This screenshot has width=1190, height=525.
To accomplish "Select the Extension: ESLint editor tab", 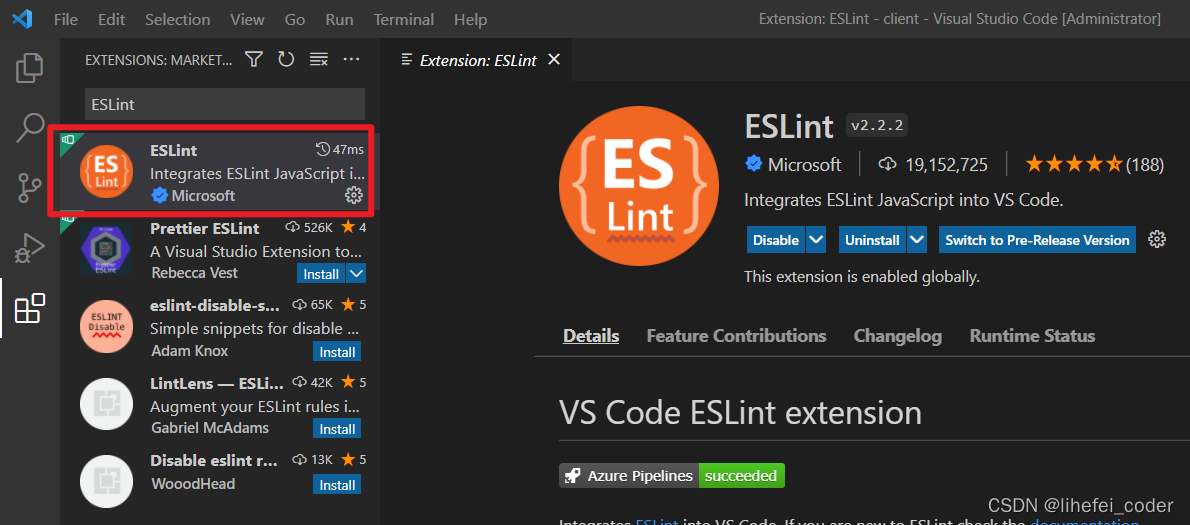I will coord(477,60).
